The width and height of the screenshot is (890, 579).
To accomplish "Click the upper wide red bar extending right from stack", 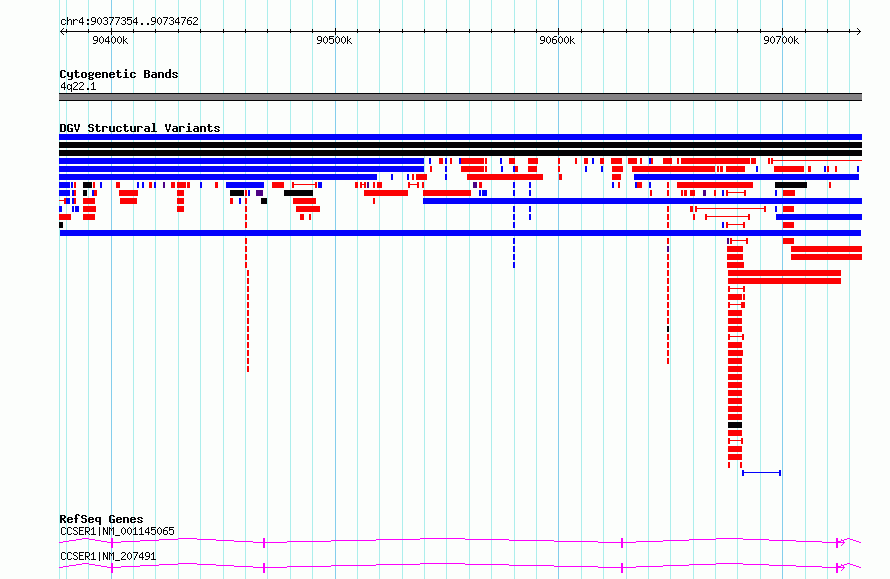I will (784, 273).
